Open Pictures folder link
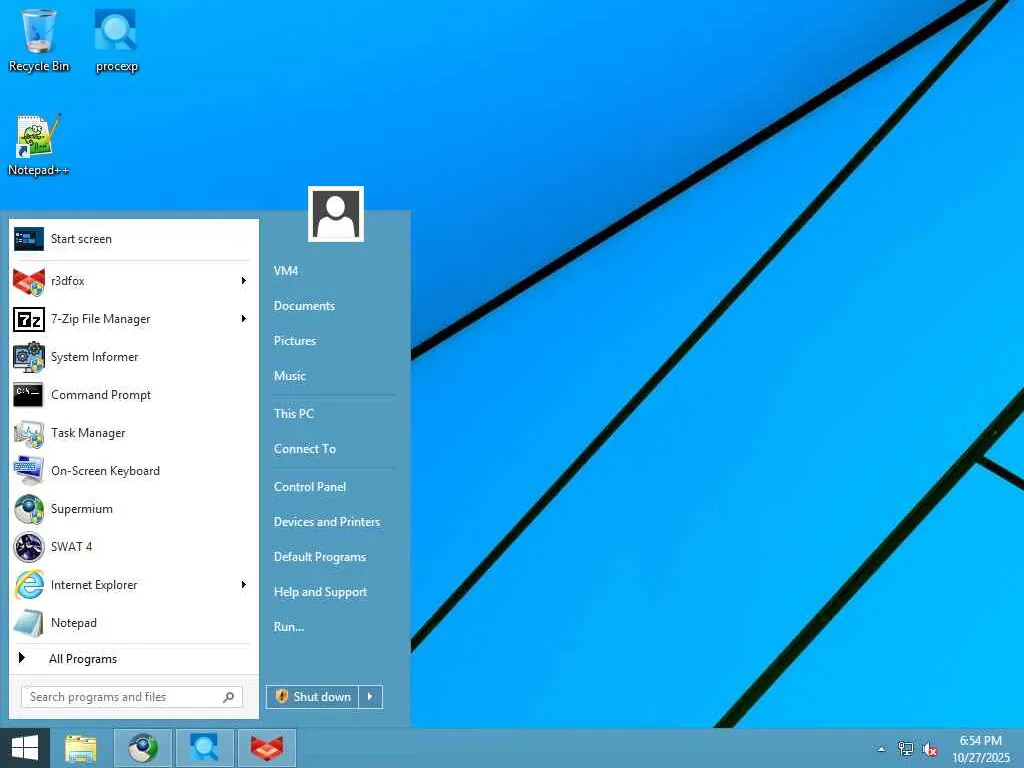1024x768 pixels. pos(295,341)
